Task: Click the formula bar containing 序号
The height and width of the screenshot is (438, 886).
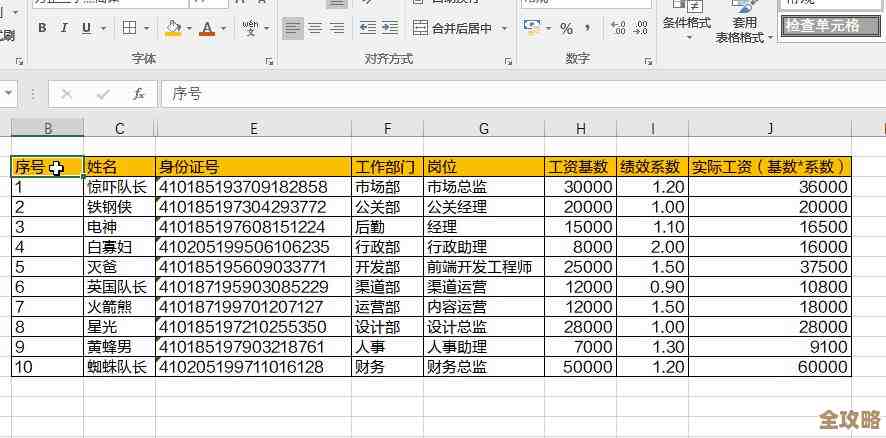Action: click(x=523, y=94)
